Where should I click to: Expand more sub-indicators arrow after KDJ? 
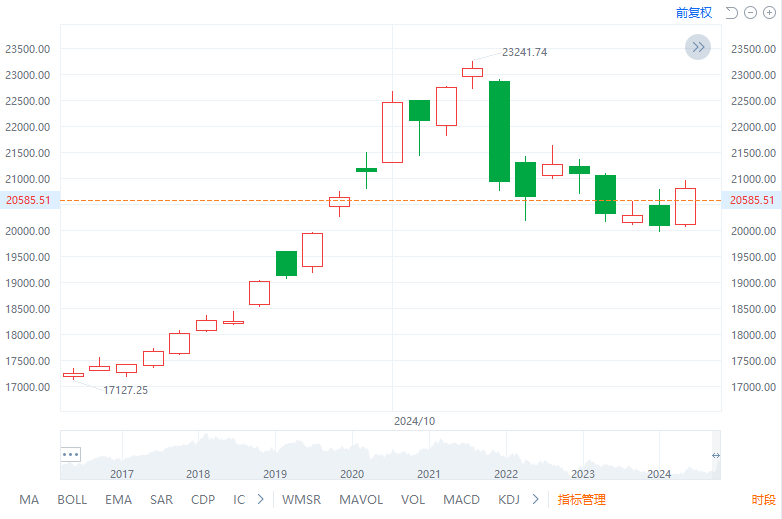pos(536,499)
